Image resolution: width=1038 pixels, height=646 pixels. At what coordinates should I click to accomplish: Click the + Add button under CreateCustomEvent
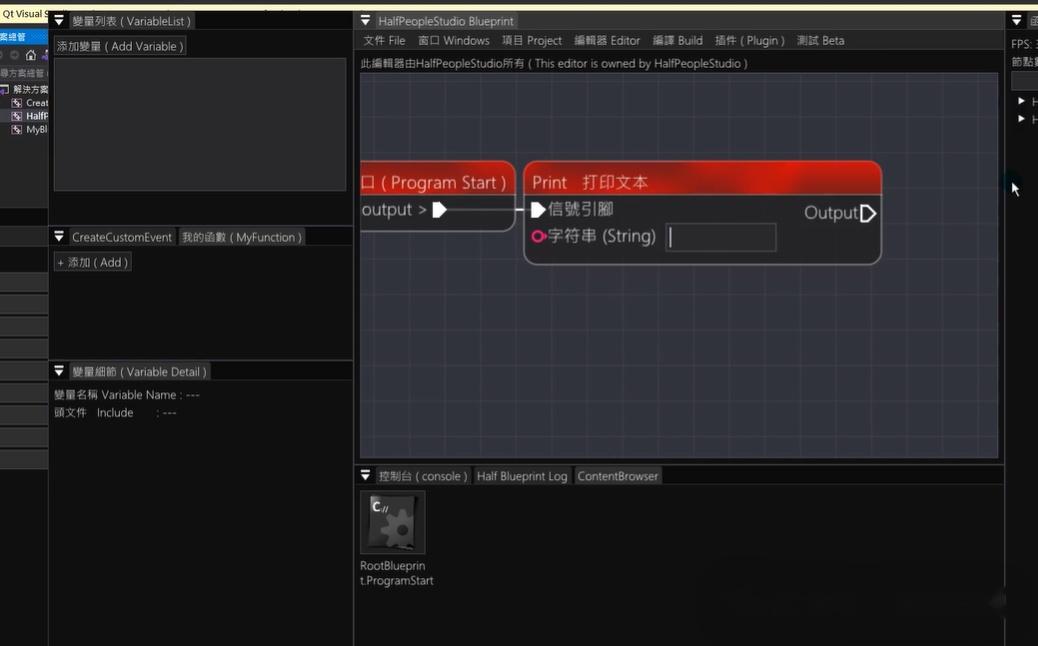(x=92, y=261)
